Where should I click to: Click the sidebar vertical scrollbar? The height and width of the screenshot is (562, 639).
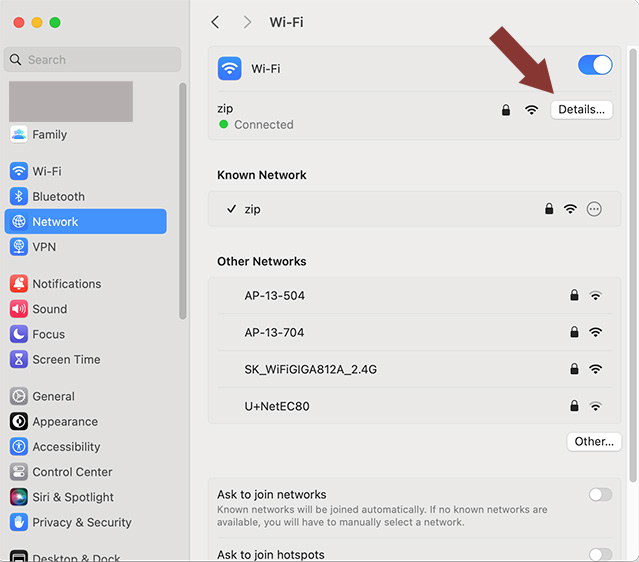click(183, 201)
